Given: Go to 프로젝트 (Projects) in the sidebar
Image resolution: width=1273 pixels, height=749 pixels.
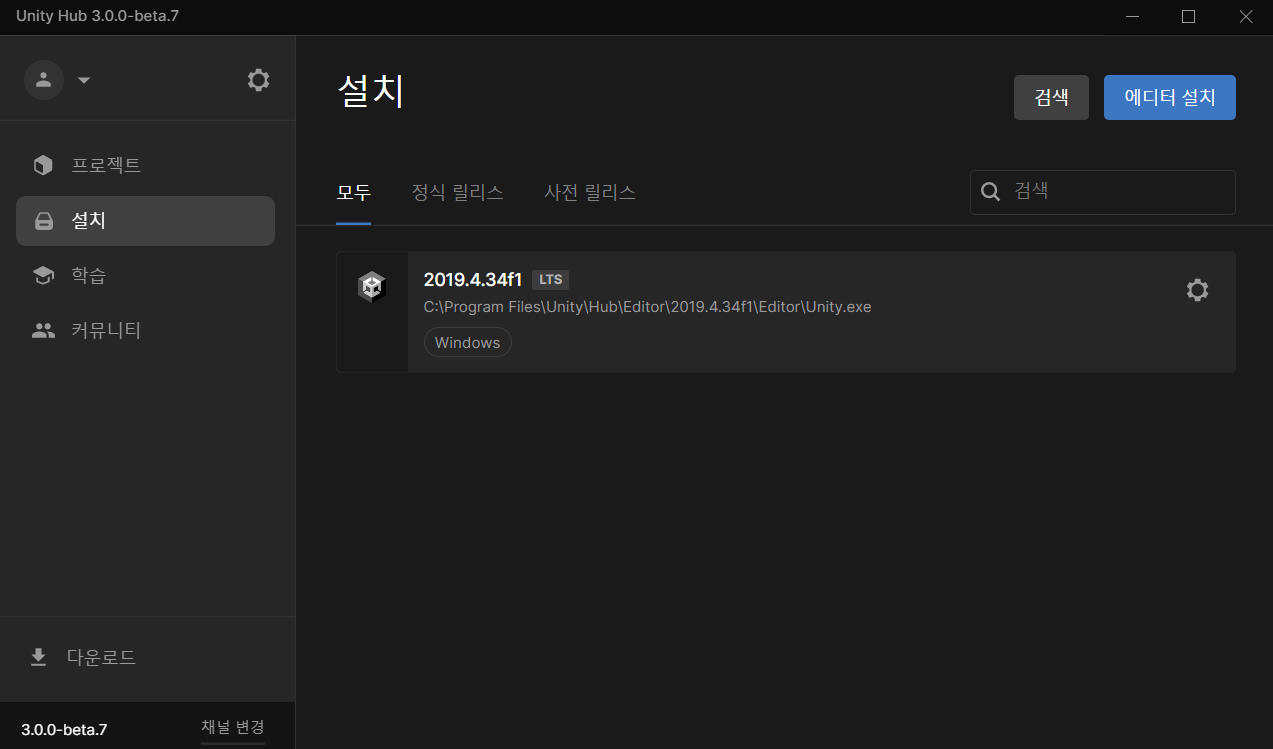Looking at the screenshot, I should coord(145,165).
